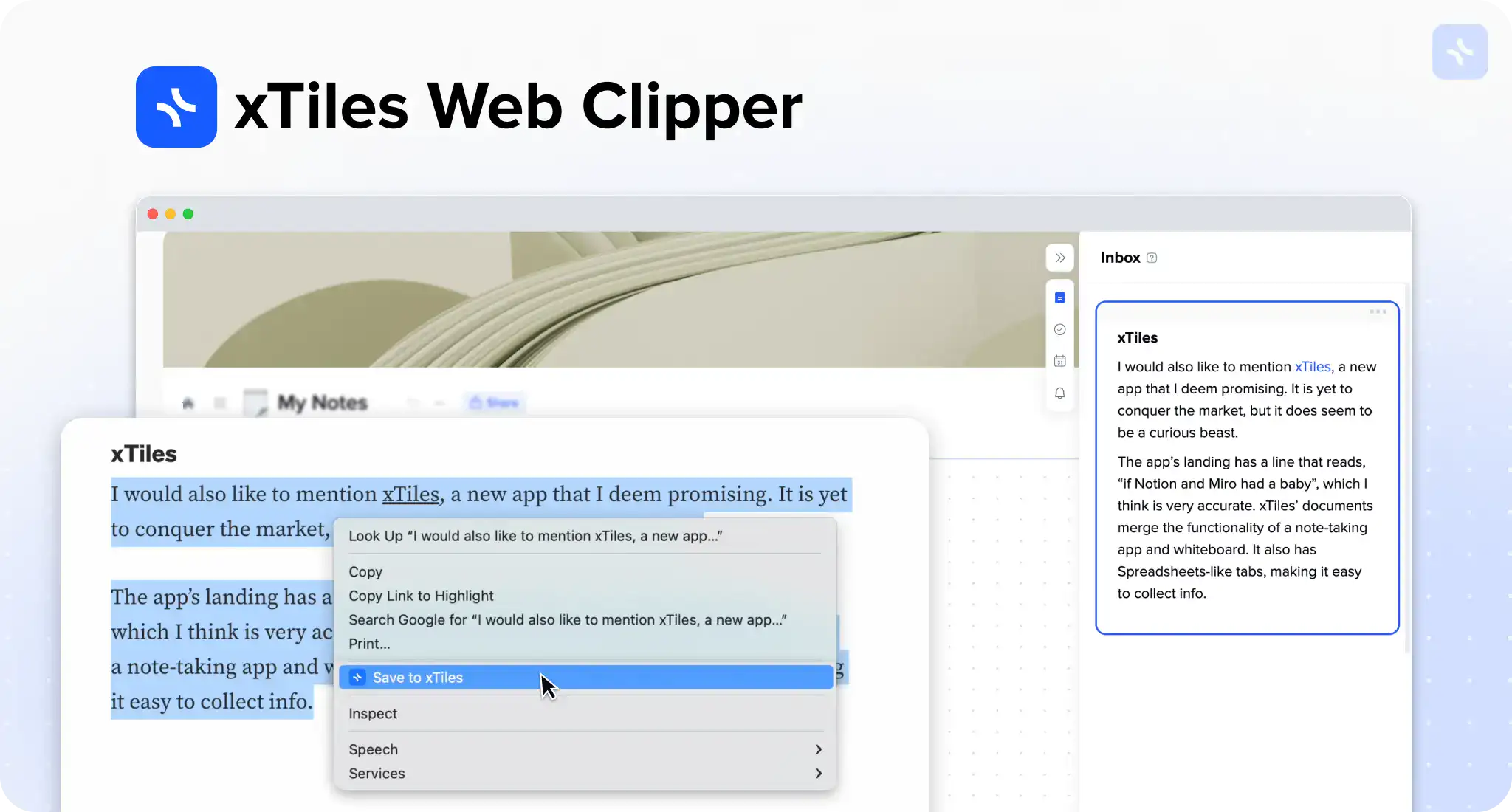Image resolution: width=1512 pixels, height=812 pixels.
Task: Open the notes icon in the side strip
Action: coord(1060,297)
